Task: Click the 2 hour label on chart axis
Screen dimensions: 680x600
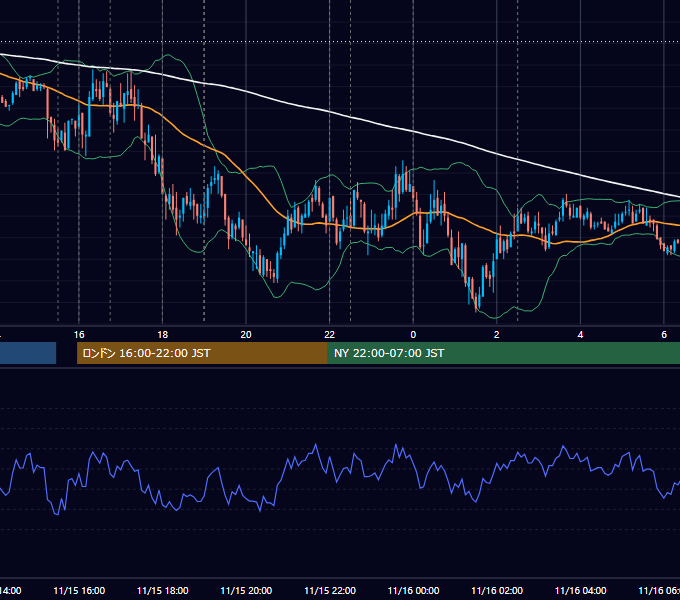Action: point(497,335)
